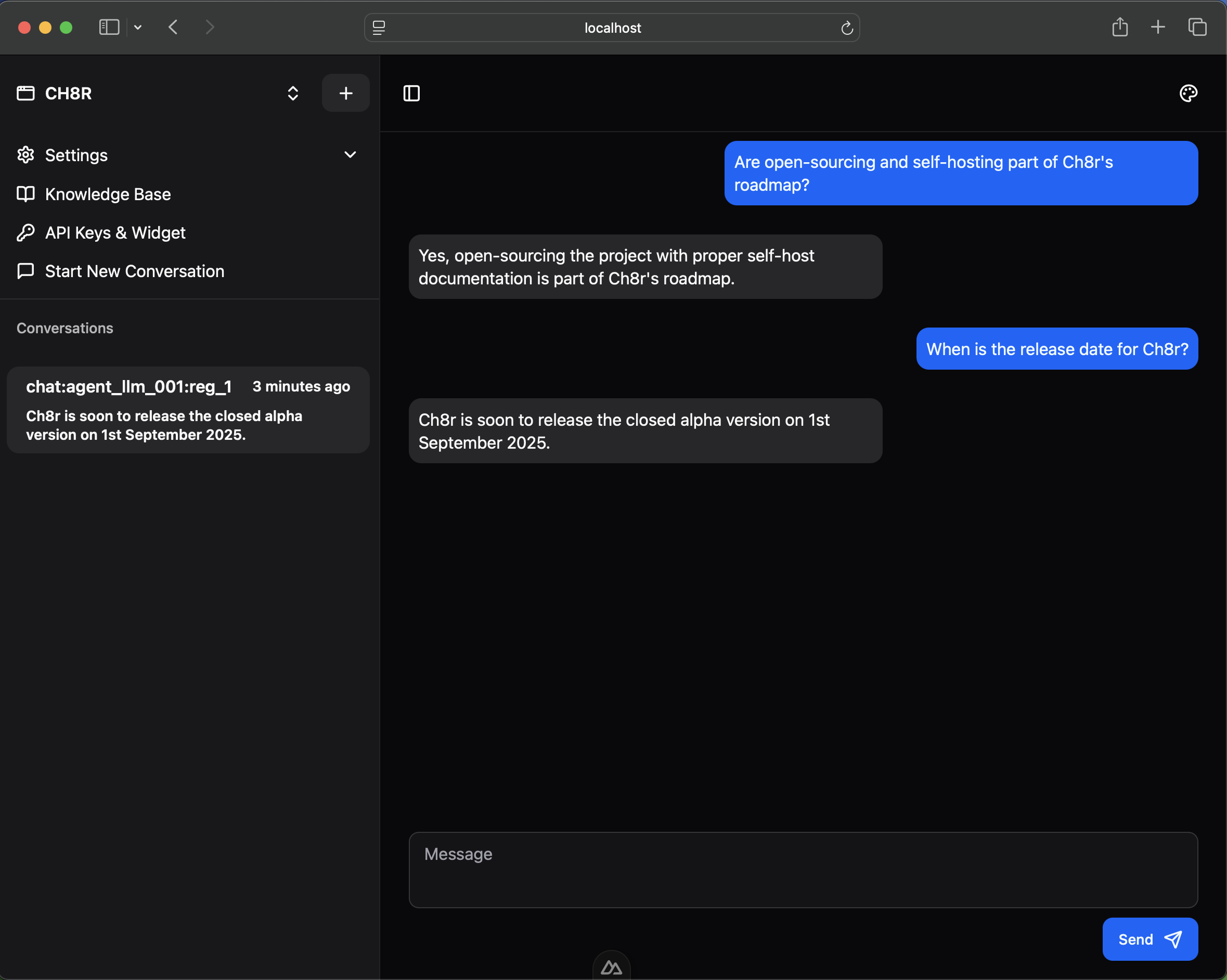Start New Conversation from sidebar
The width and height of the screenshot is (1227, 980).
click(134, 271)
